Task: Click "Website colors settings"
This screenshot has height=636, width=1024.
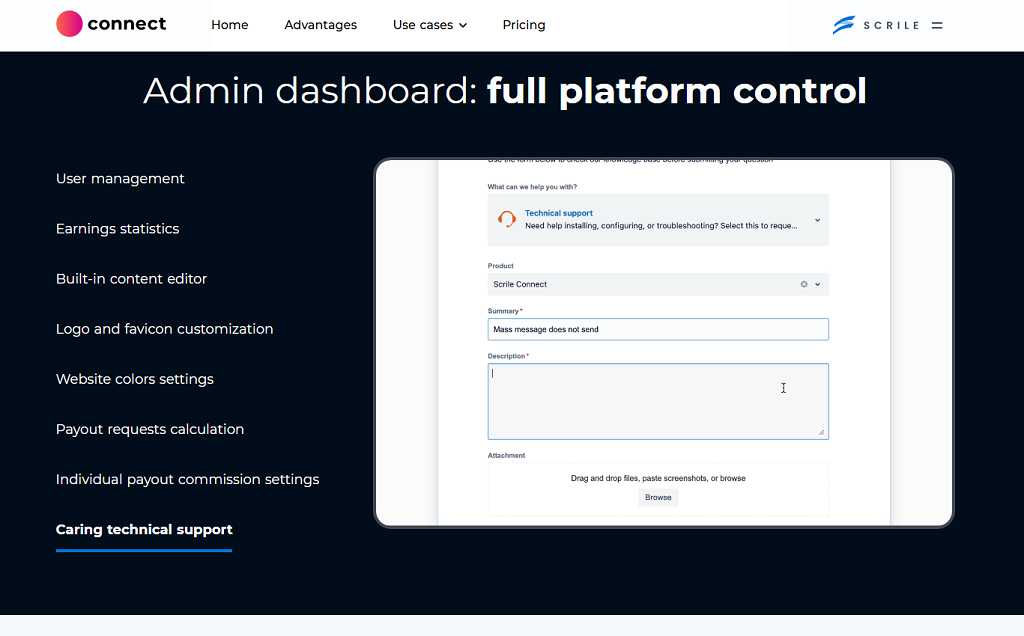Action: click(x=134, y=378)
